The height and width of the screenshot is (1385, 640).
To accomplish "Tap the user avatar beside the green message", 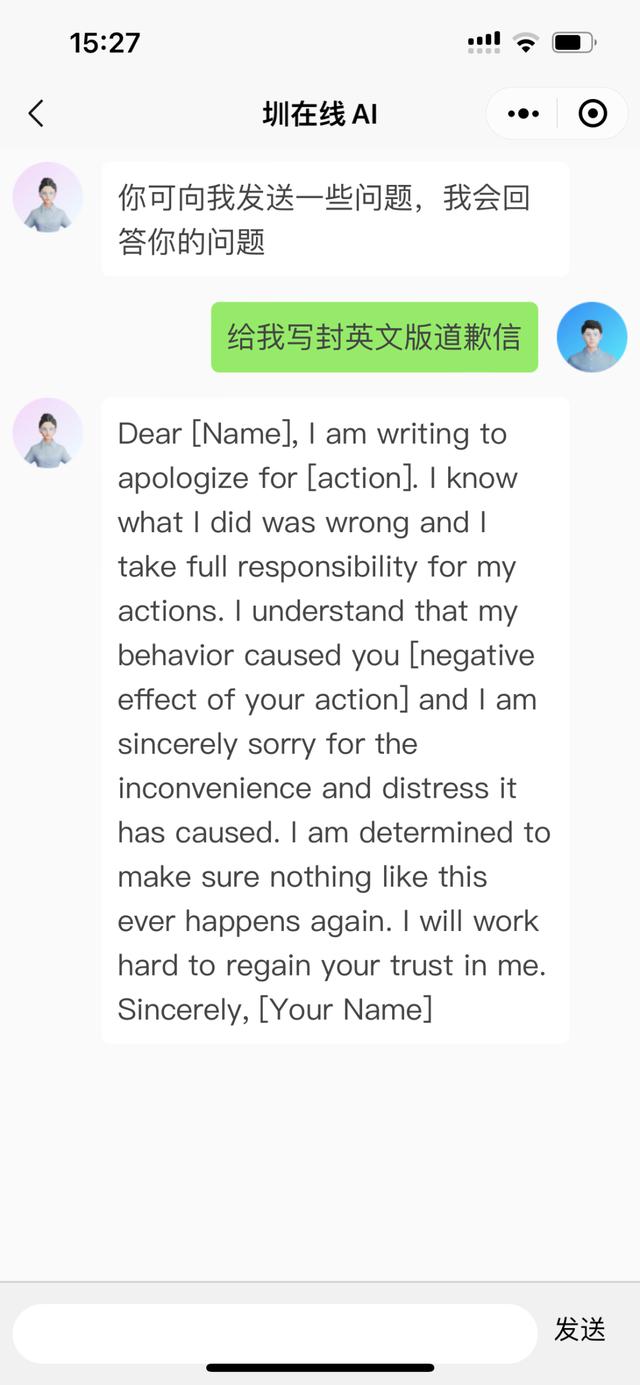I will click(x=592, y=337).
